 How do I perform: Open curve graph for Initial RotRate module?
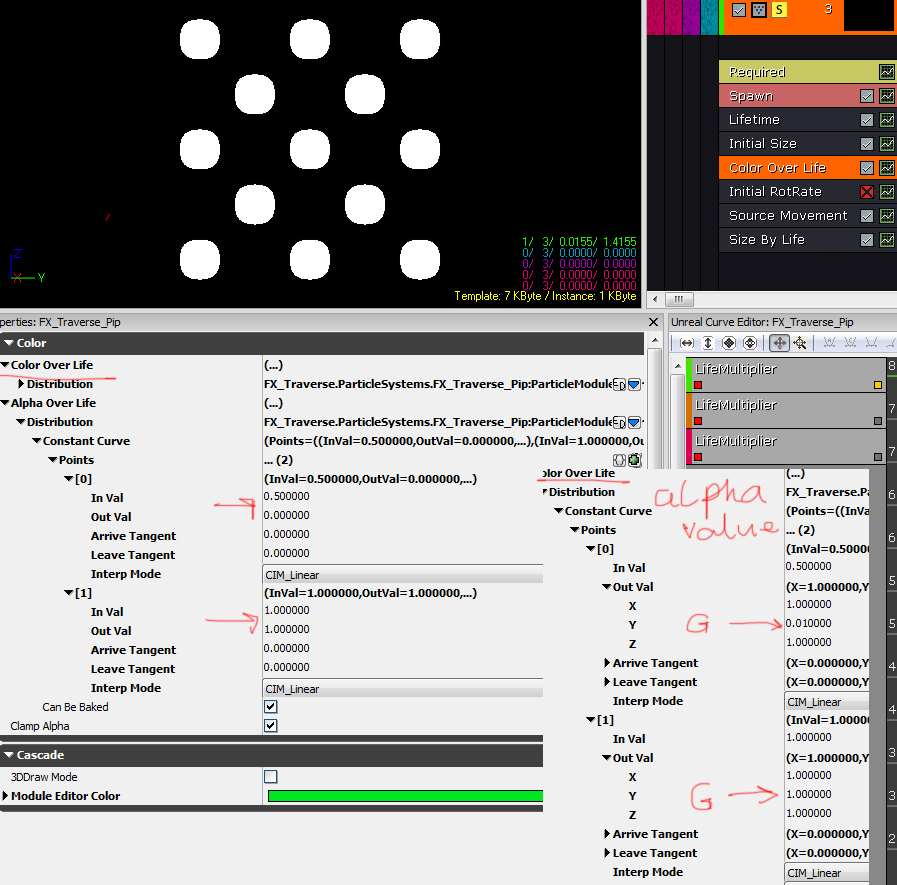[x=887, y=192]
